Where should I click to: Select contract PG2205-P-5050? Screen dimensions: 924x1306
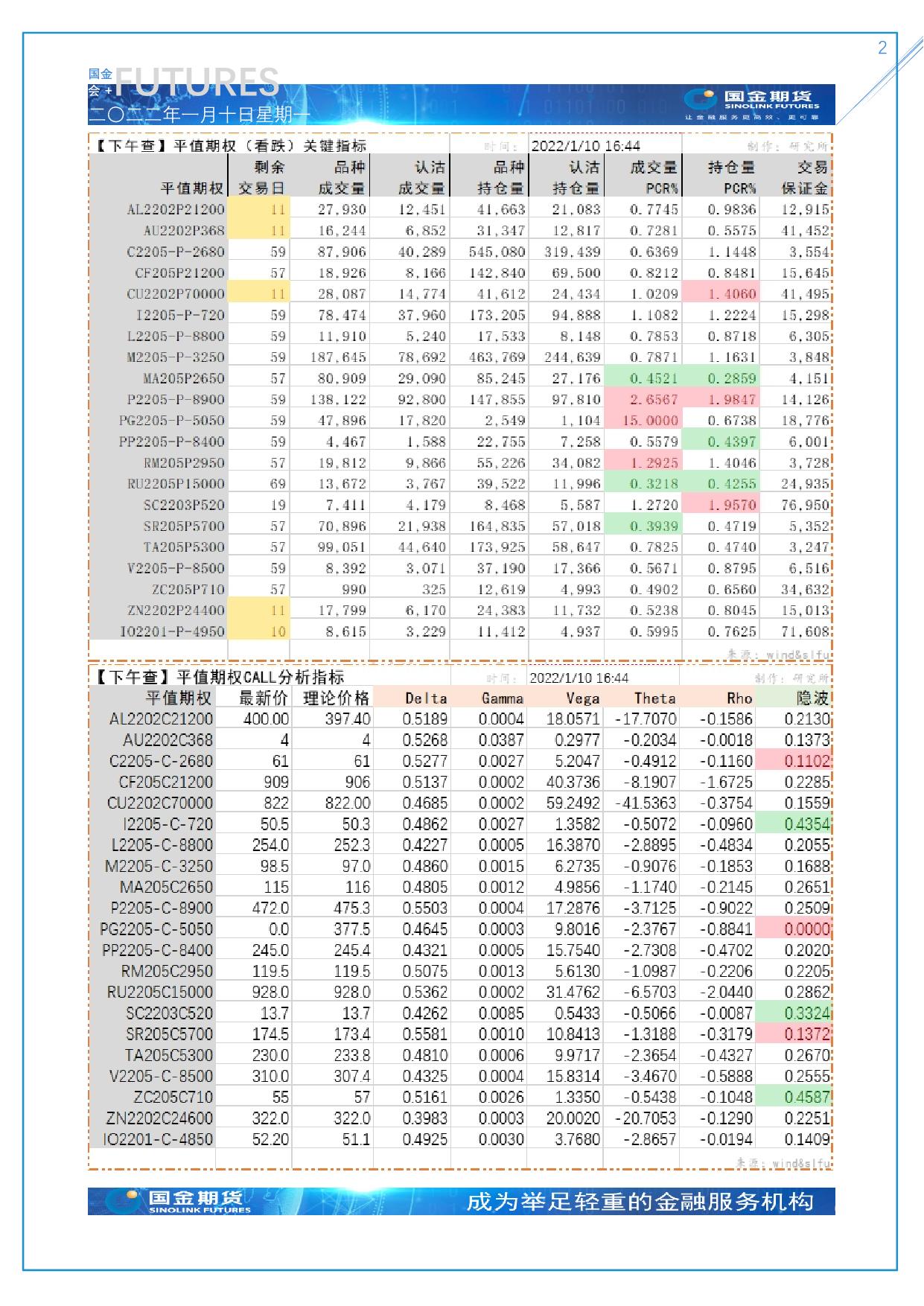click(x=171, y=421)
